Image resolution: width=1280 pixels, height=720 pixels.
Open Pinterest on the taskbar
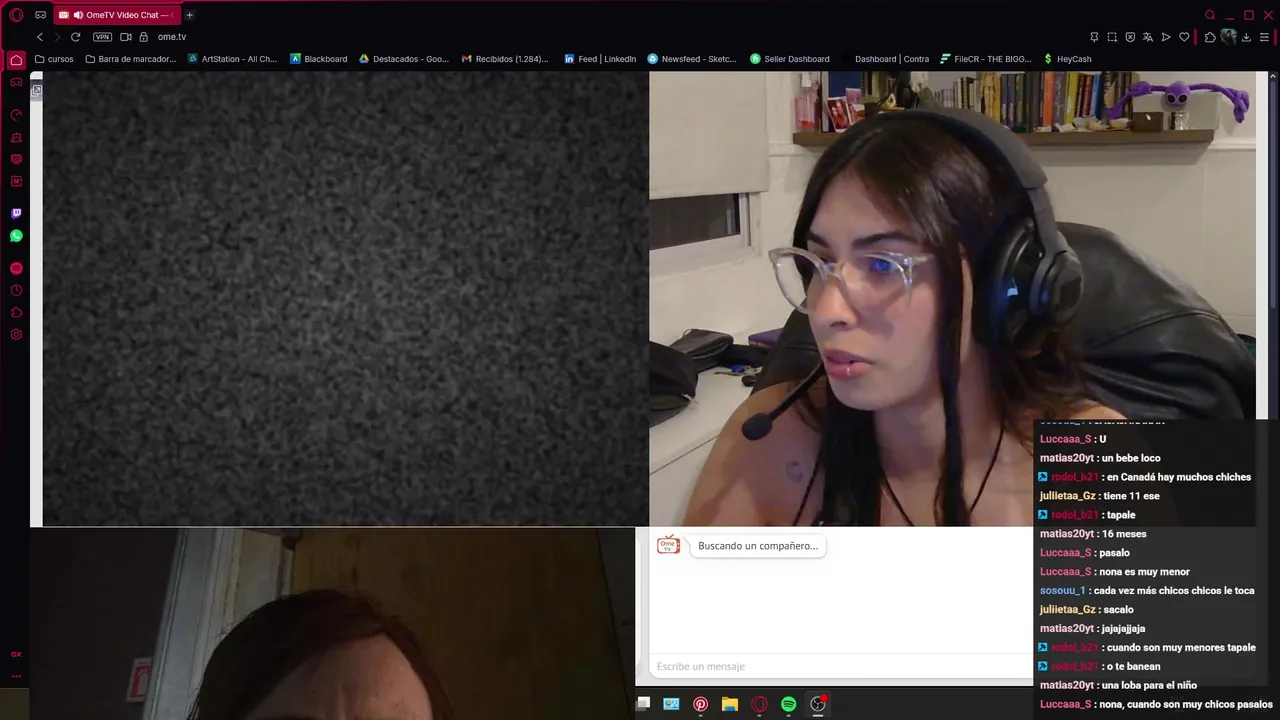[x=701, y=704]
